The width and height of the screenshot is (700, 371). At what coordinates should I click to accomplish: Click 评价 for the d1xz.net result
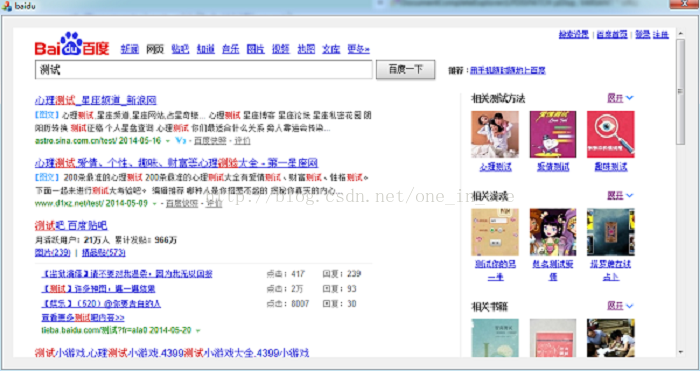pyautogui.click(x=214, y=203)
